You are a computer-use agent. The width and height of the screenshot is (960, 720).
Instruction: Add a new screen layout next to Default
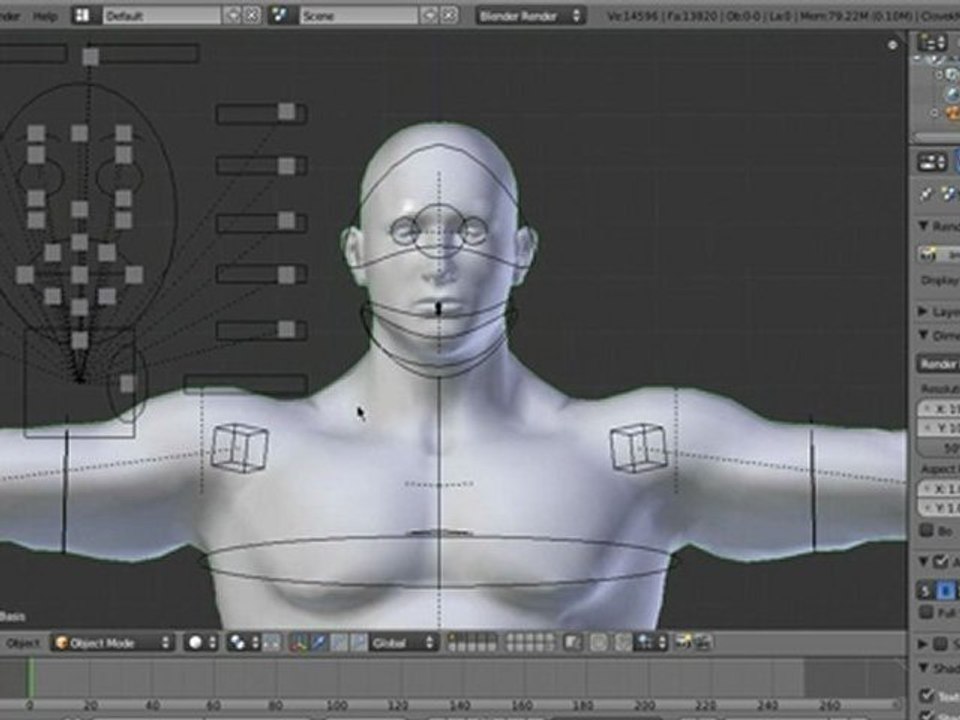232,15
